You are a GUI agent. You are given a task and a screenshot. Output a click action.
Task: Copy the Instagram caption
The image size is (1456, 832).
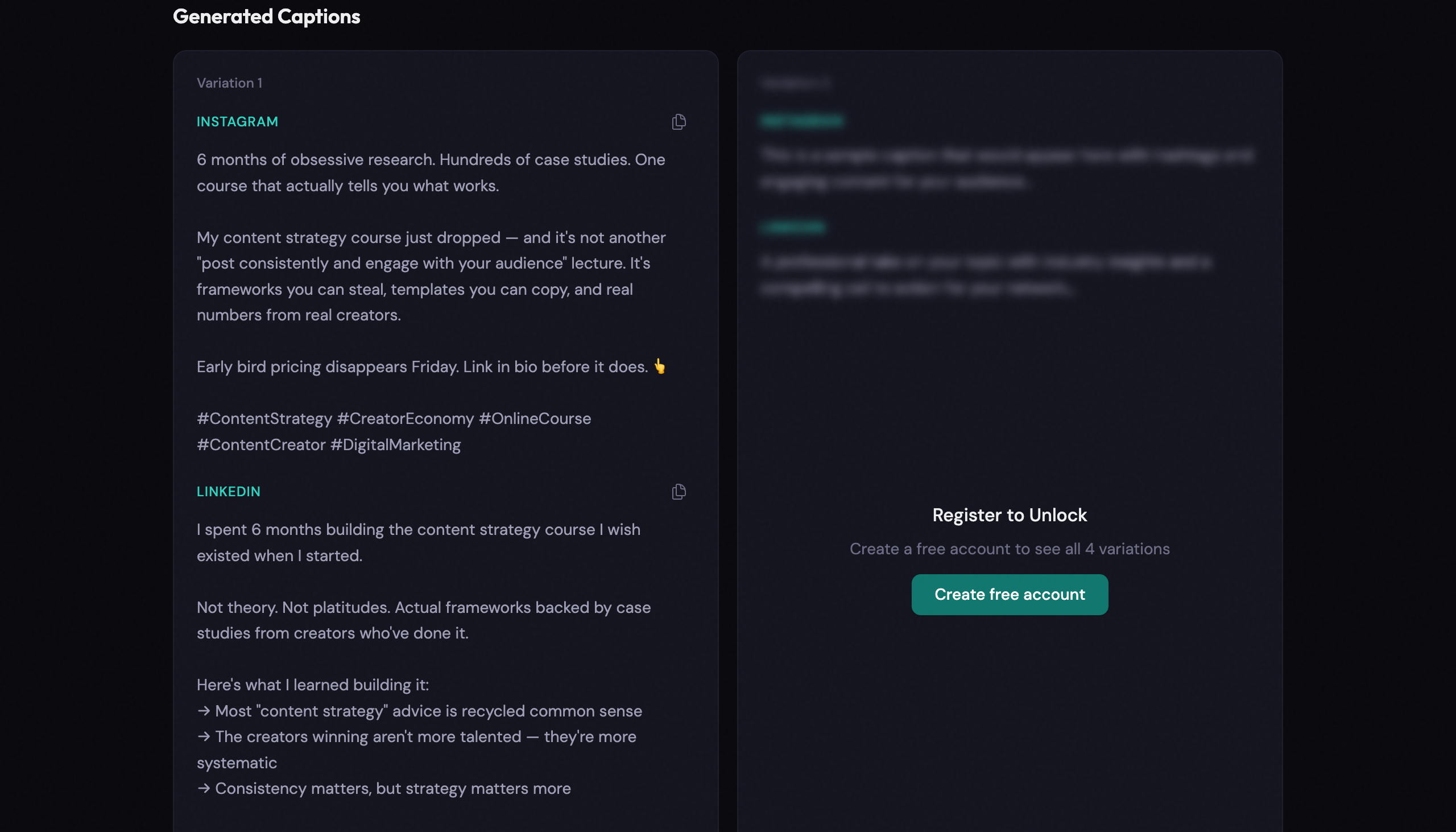point(679,122)
